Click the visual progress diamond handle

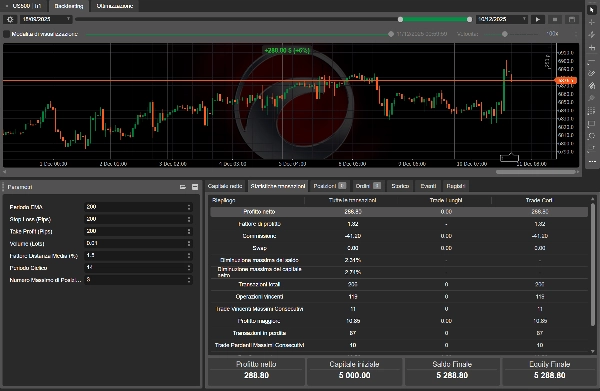[391, 34]
